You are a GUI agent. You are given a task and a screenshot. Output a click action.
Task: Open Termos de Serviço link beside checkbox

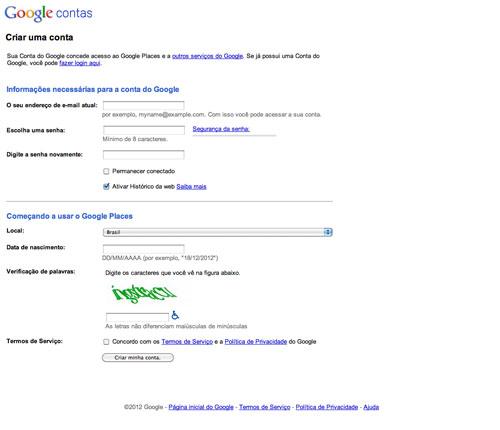click(187, 342)
